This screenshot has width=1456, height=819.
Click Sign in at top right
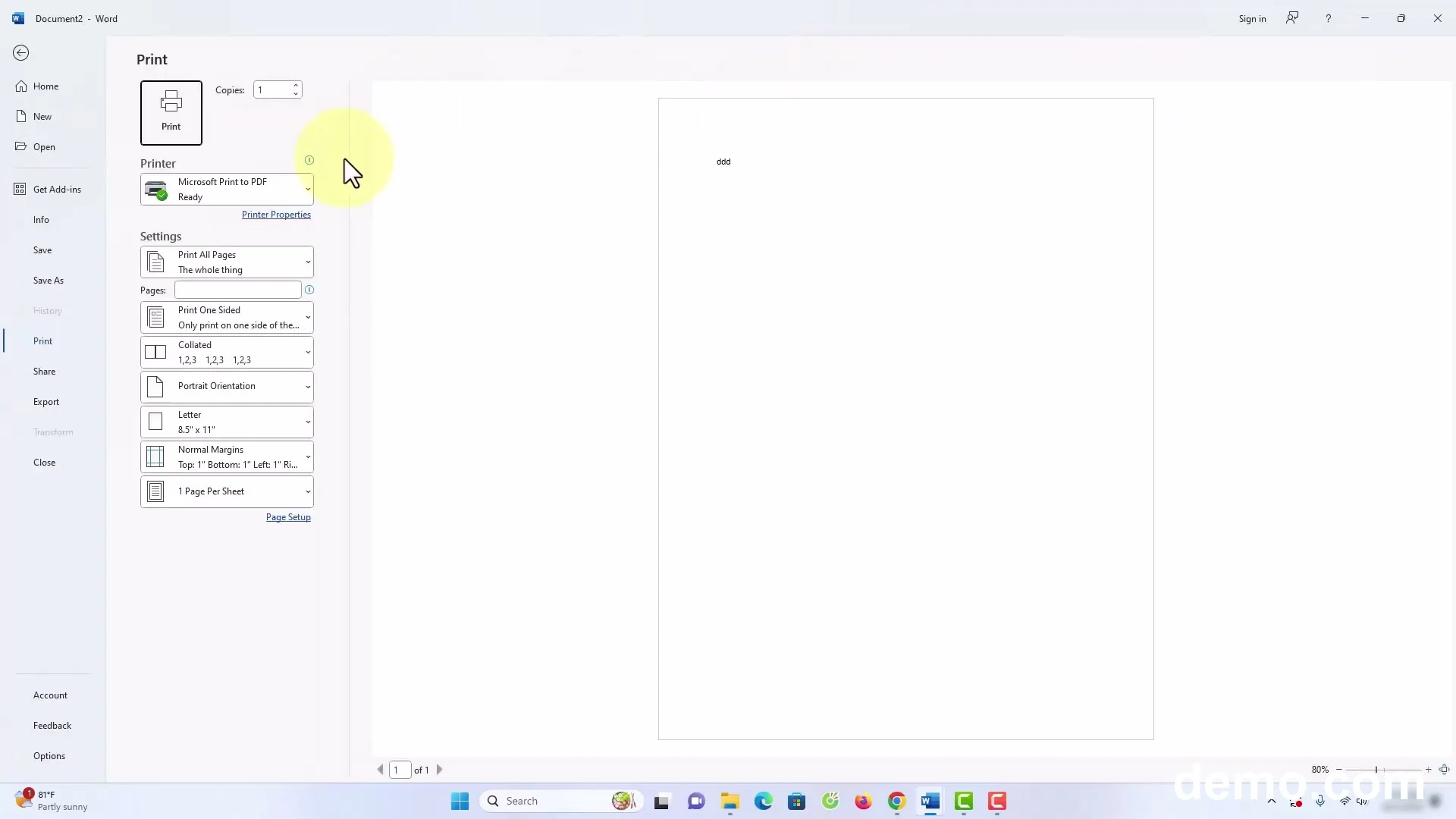[1253, 19]
